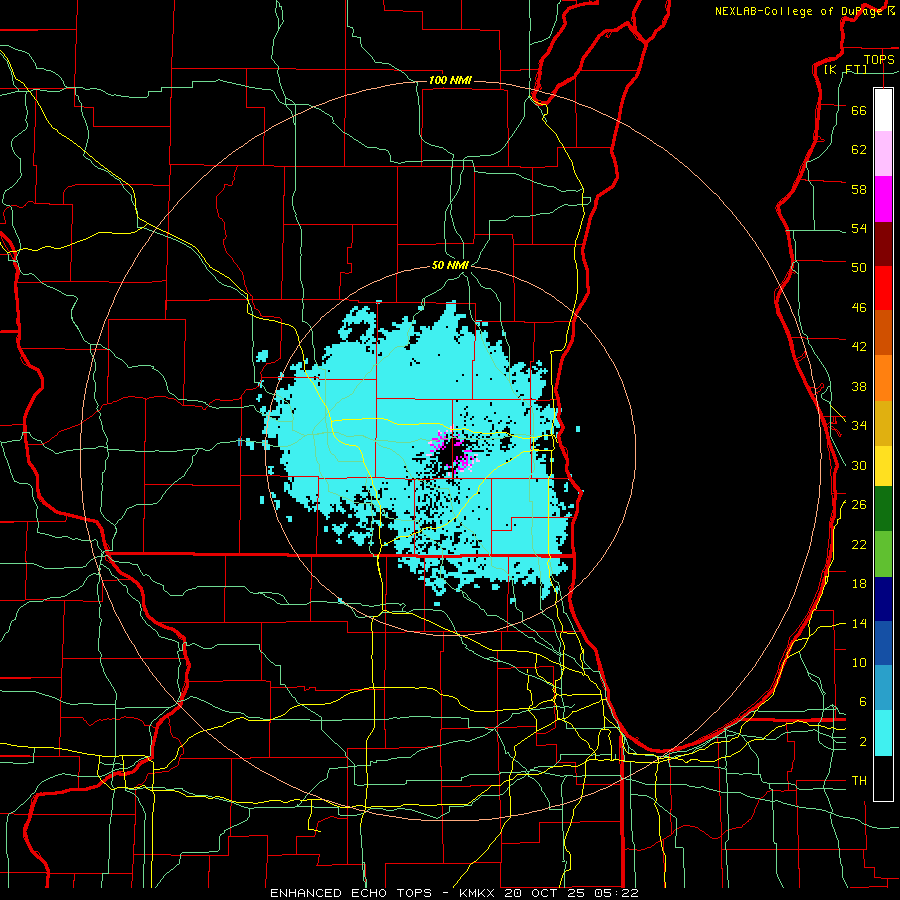The width and height of the screenshot is (900, 900).
Task: Click the bright yellow legend color band
Action: coord(883,465)
